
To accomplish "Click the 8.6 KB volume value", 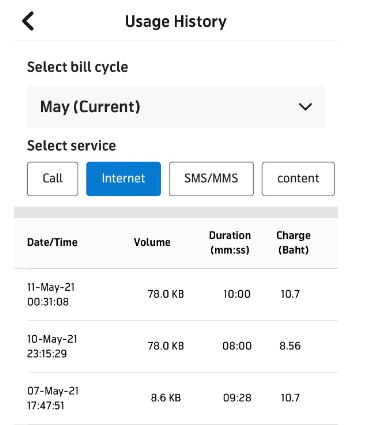I will 166,398.
